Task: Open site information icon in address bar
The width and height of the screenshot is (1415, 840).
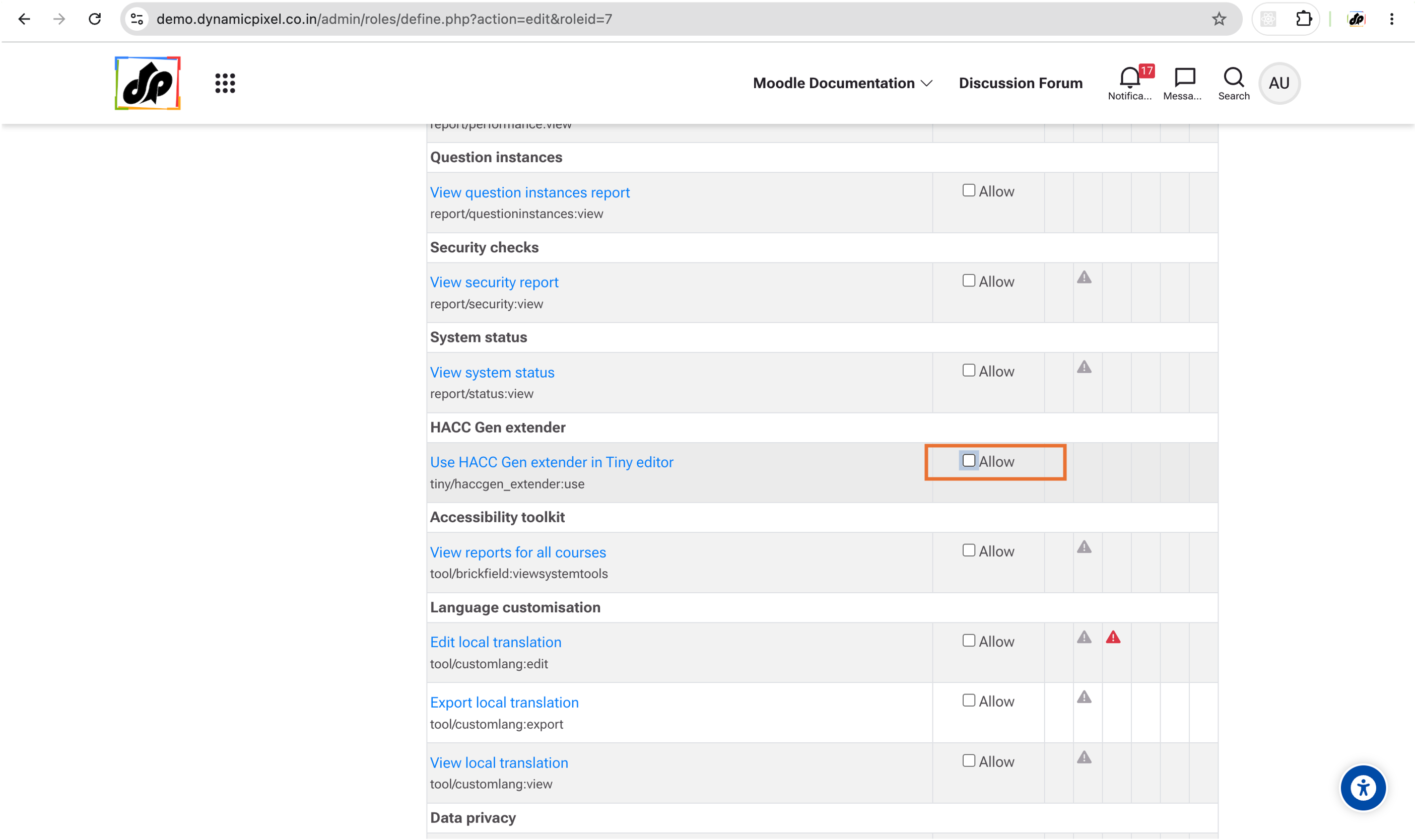Action: pos(137,19)
